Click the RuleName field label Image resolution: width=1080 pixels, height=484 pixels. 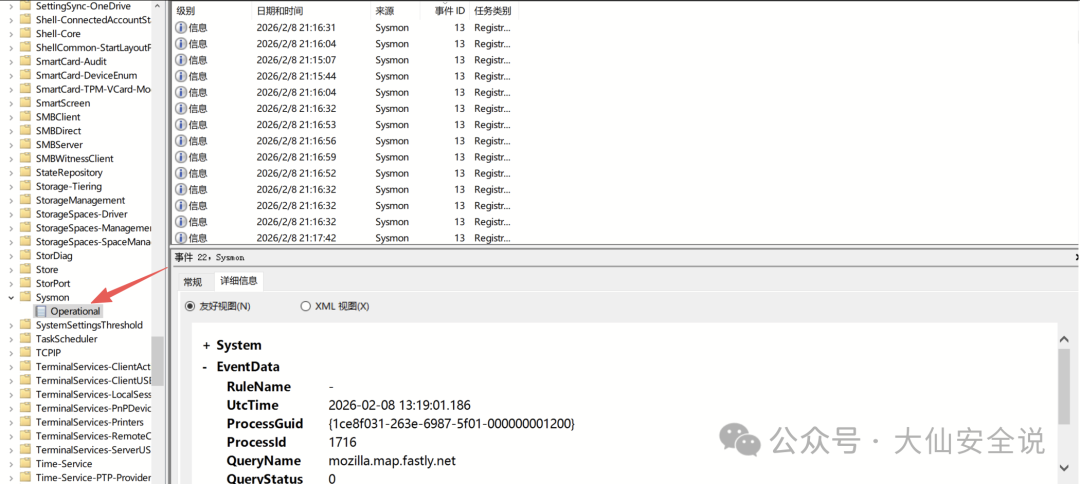click(258, 386)
